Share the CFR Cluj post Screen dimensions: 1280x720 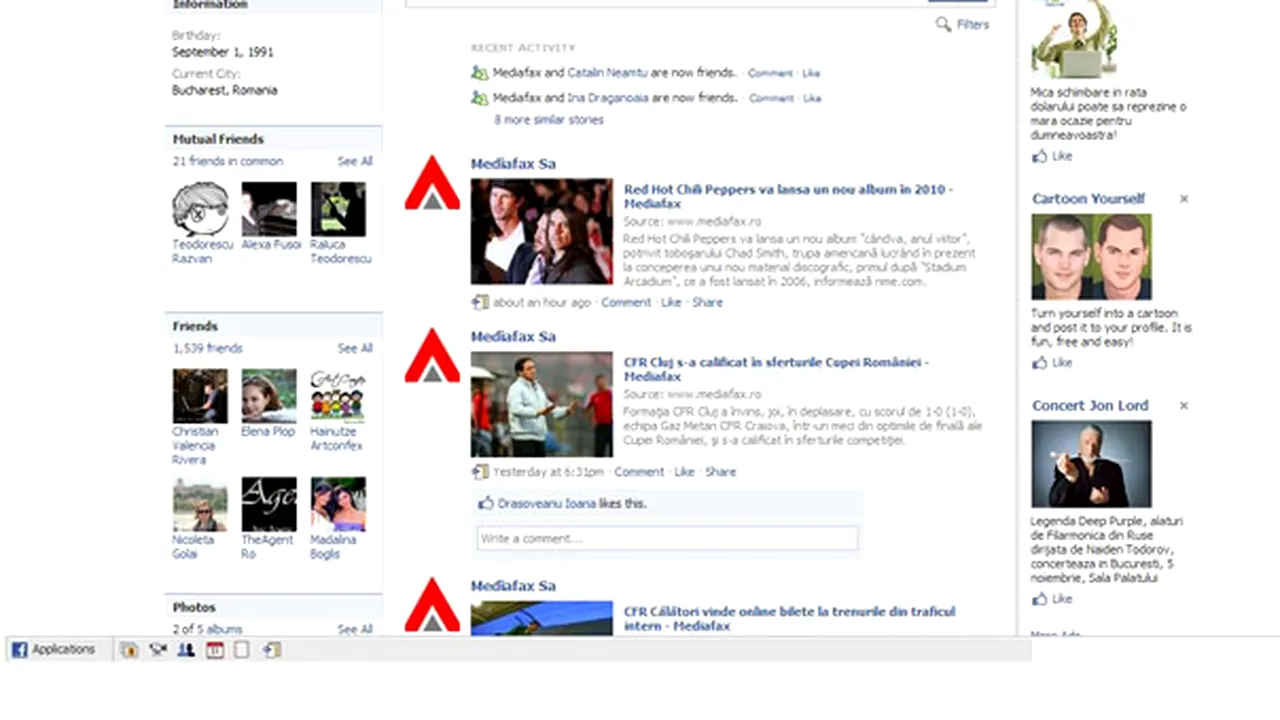point(720,472)
